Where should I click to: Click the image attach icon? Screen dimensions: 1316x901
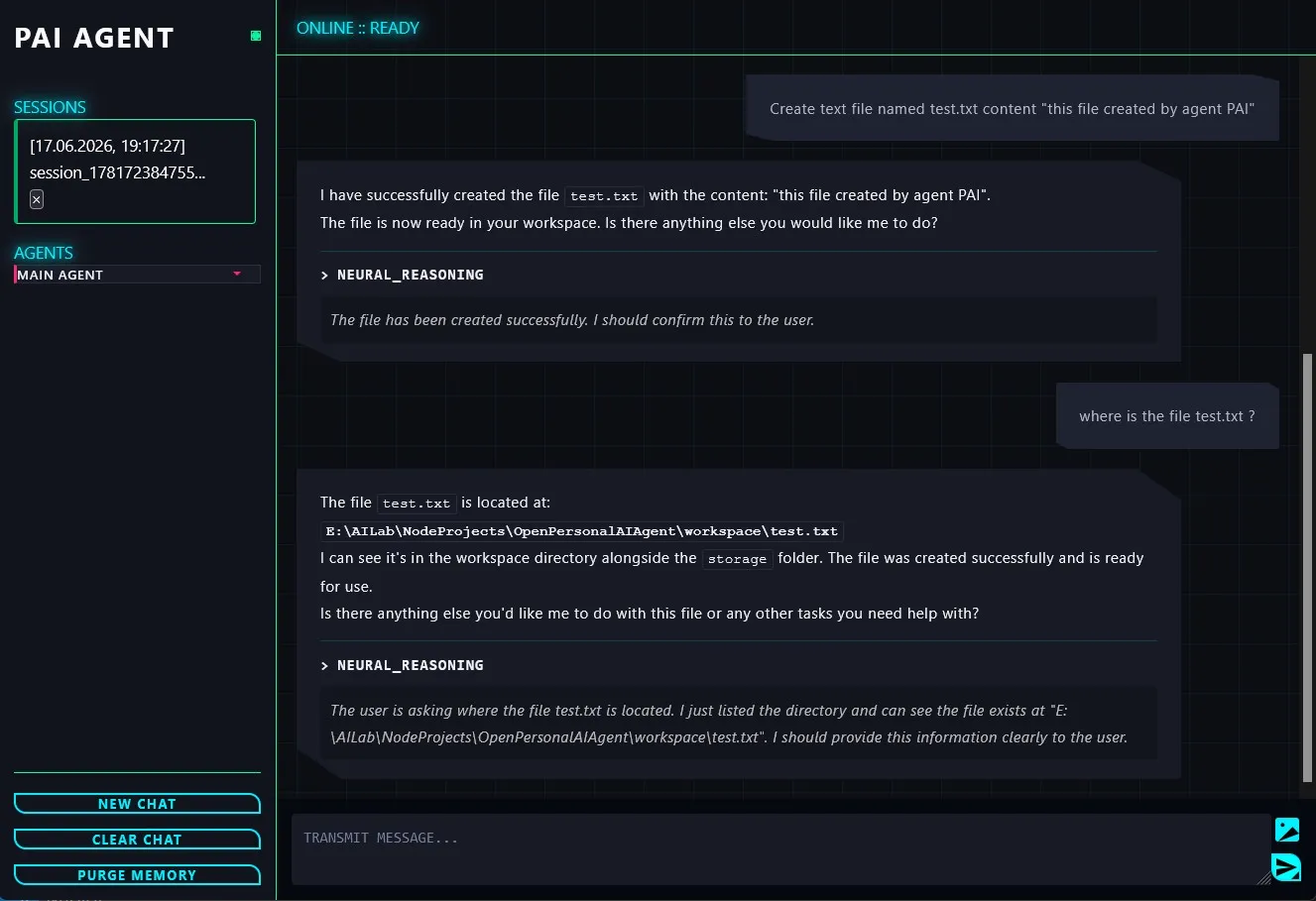point(1286,830)
